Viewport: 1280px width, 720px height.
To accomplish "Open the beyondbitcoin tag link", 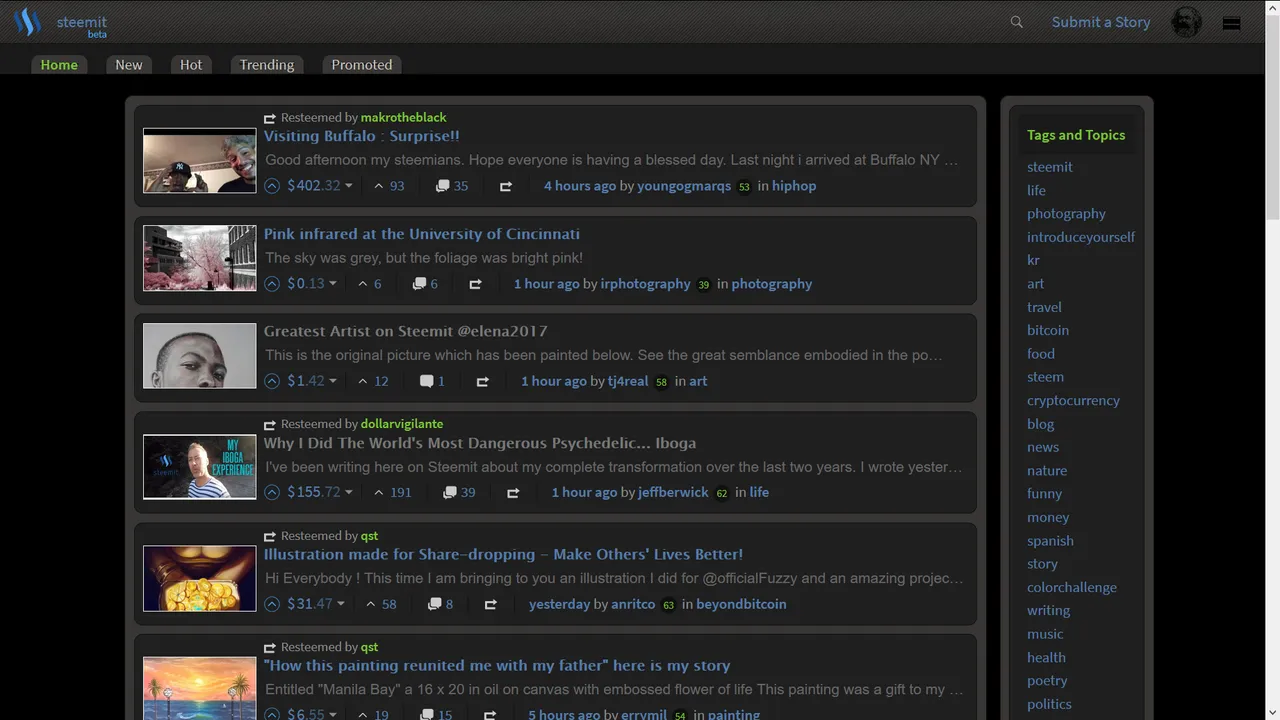I will point(741,604).
